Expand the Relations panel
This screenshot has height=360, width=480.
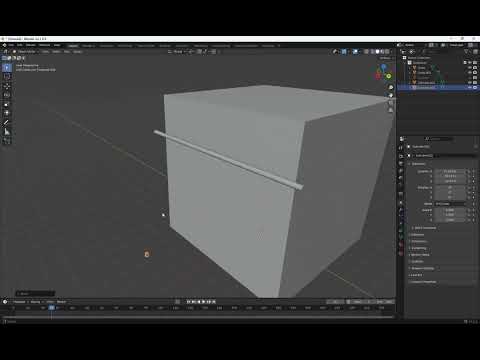[417, 235]
